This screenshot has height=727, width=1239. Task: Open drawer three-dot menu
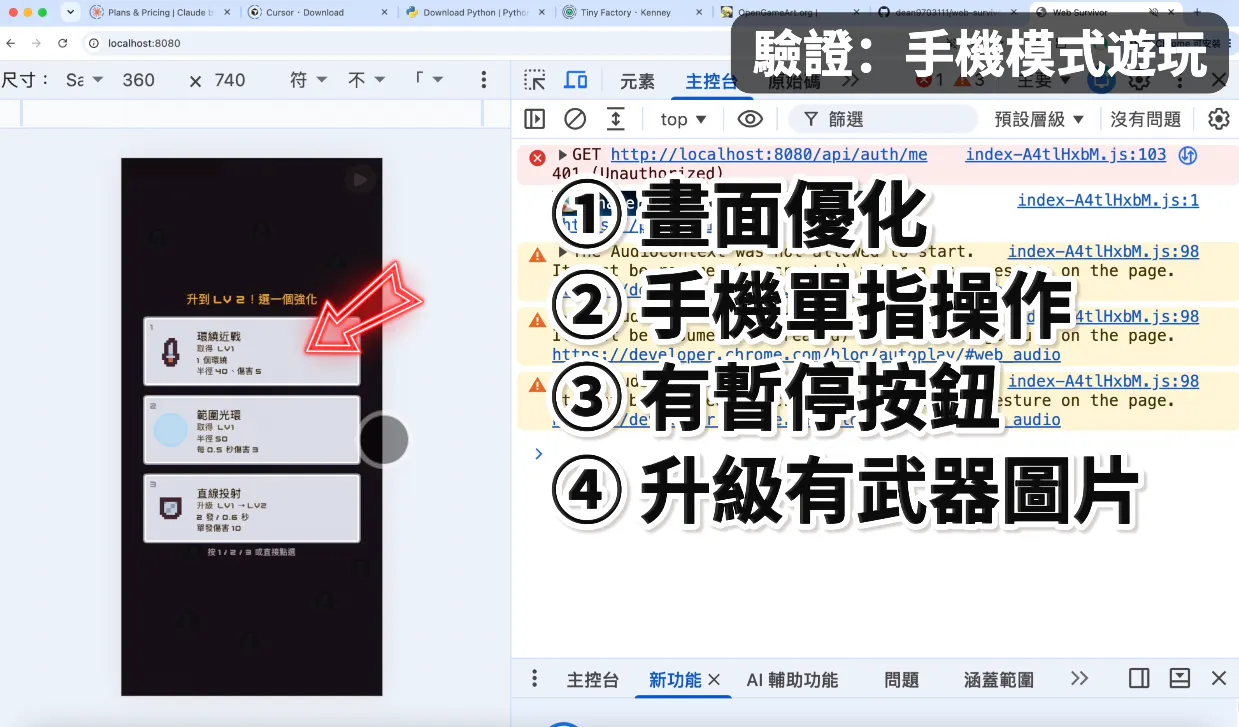(534, 678)
